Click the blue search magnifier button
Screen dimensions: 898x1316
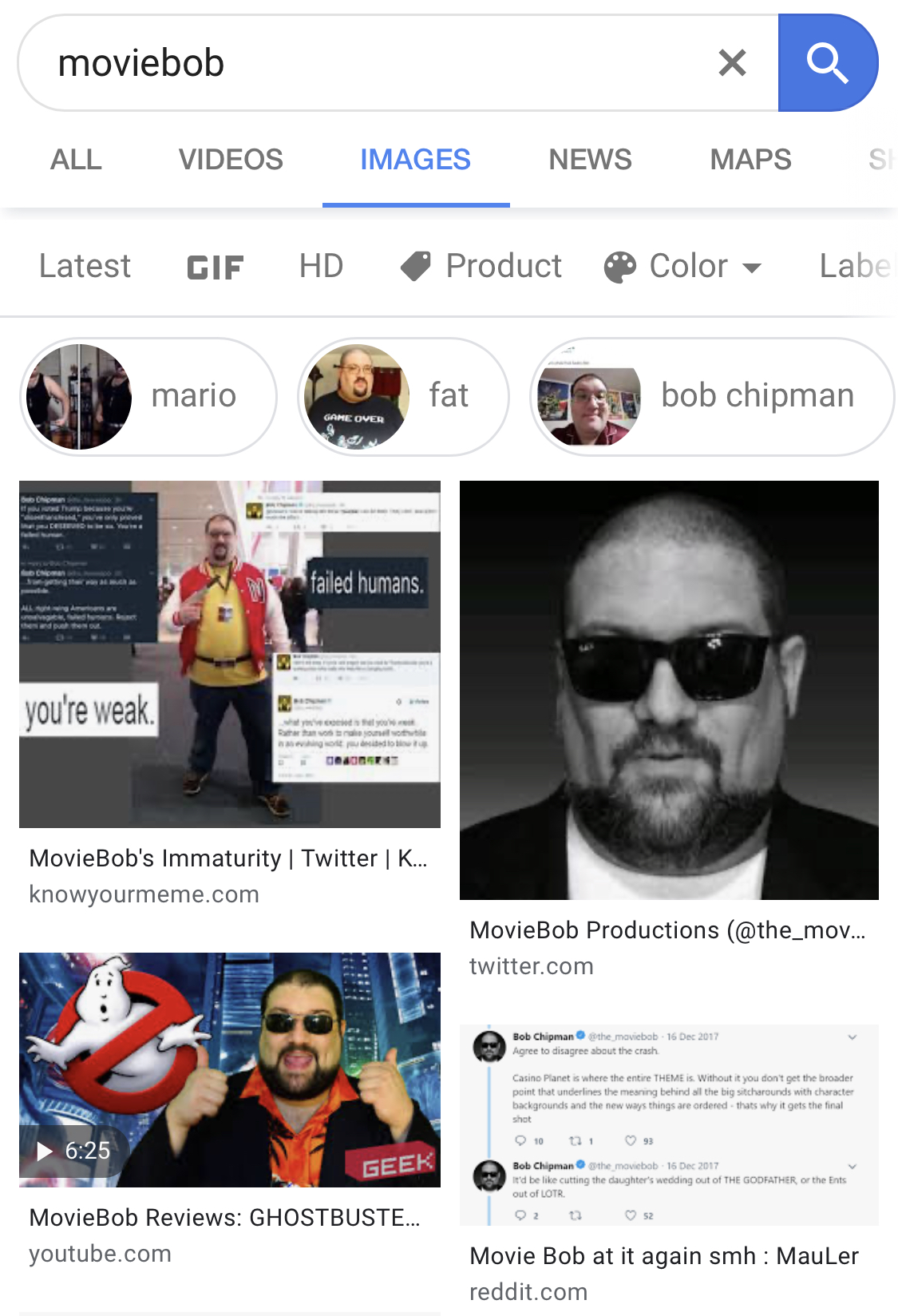click(828, 63)
